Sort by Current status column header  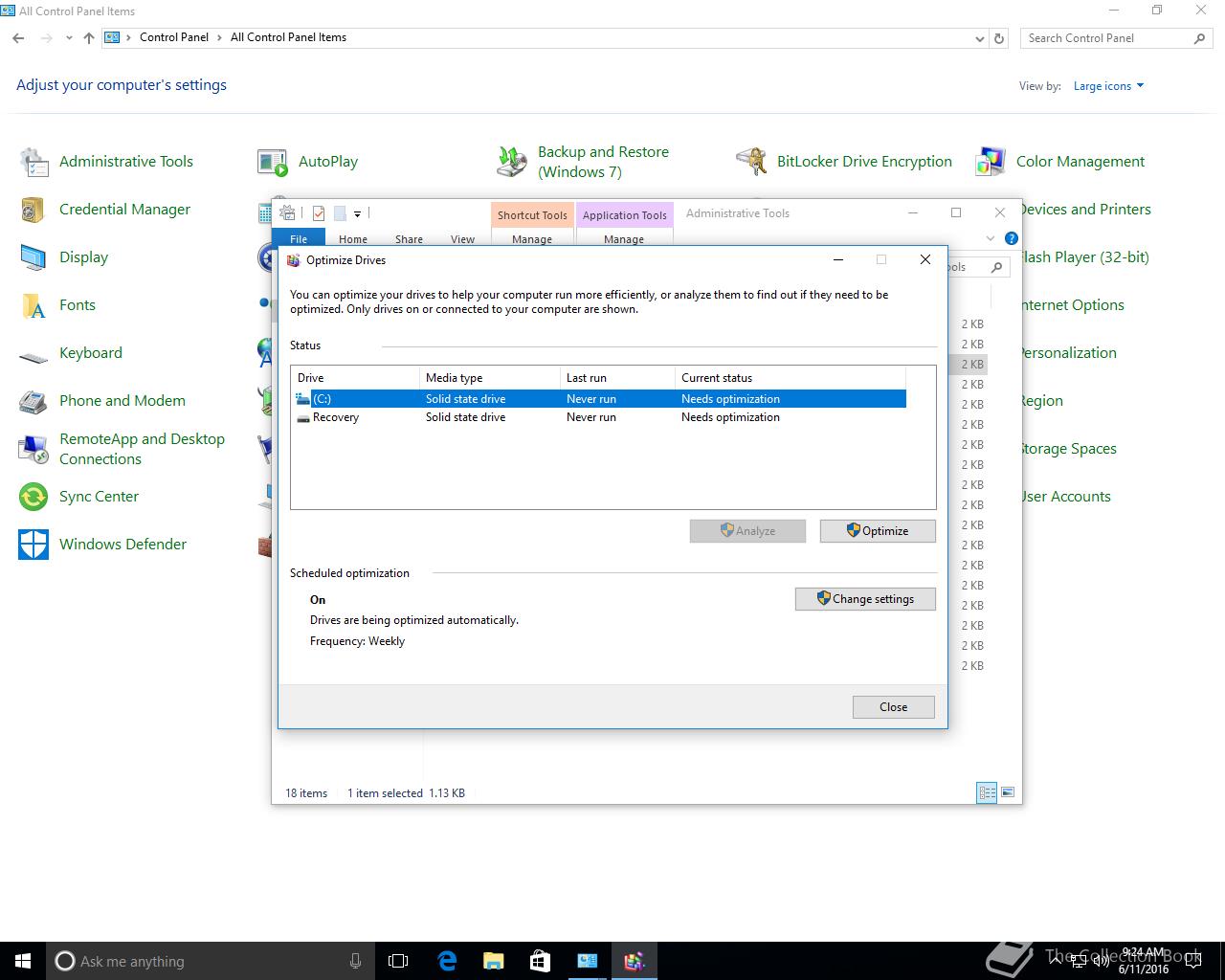click(x=790, y=377)
